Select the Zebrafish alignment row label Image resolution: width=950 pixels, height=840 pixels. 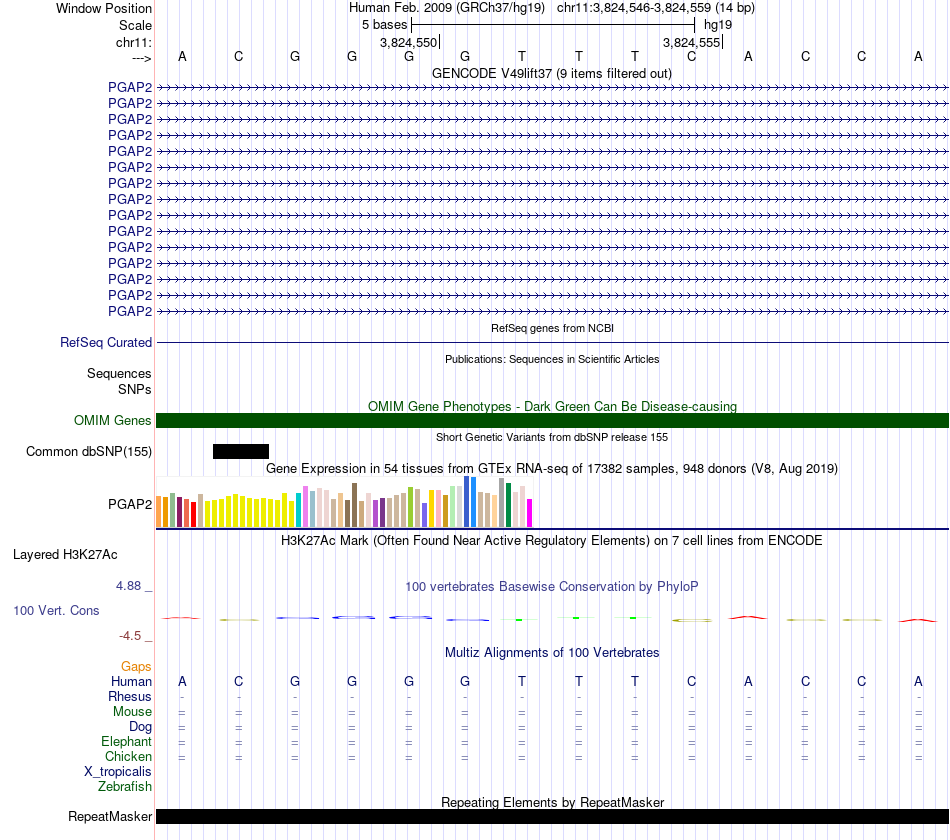125,786
